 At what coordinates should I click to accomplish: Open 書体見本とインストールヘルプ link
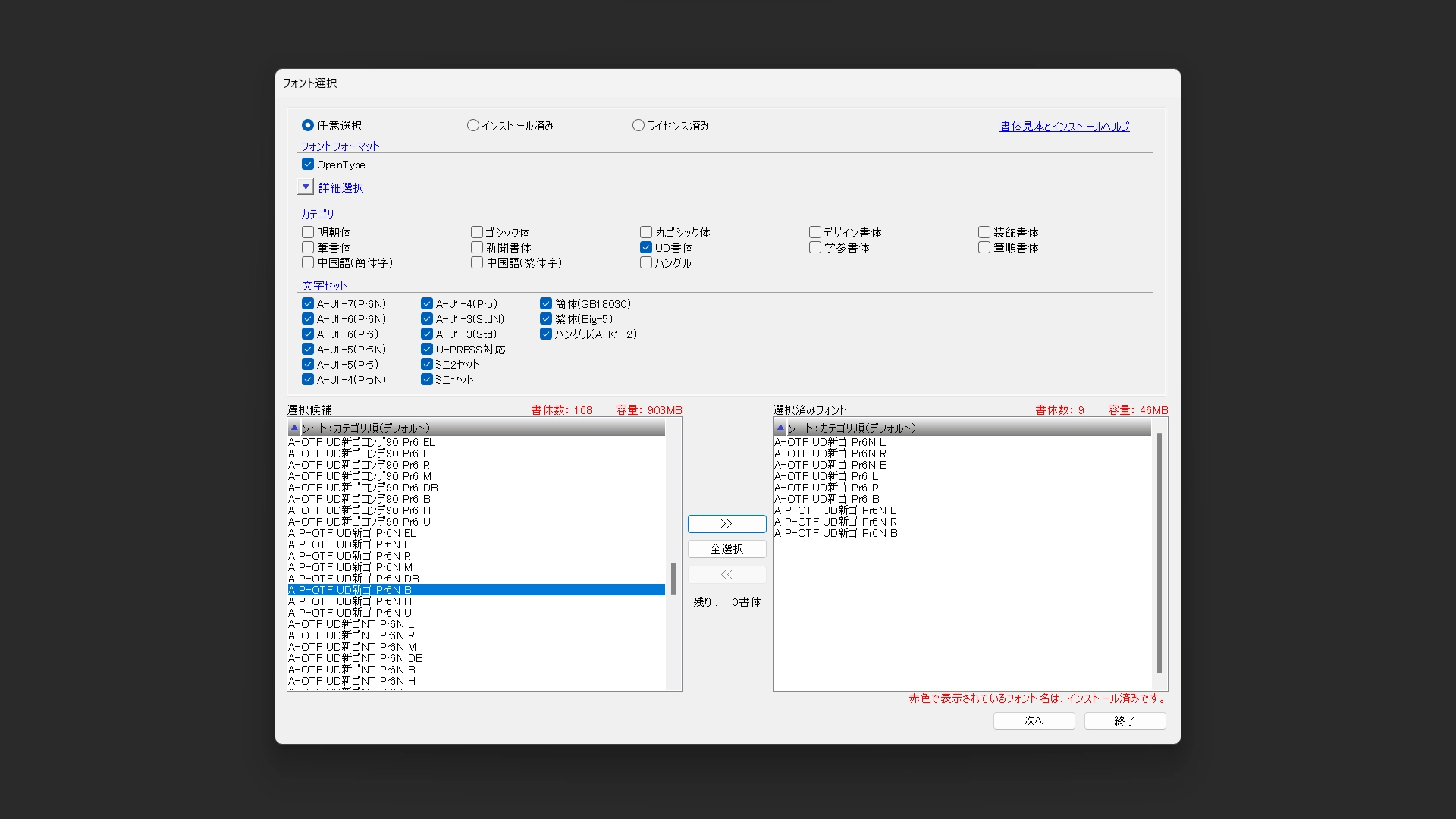pos(1064,127)
